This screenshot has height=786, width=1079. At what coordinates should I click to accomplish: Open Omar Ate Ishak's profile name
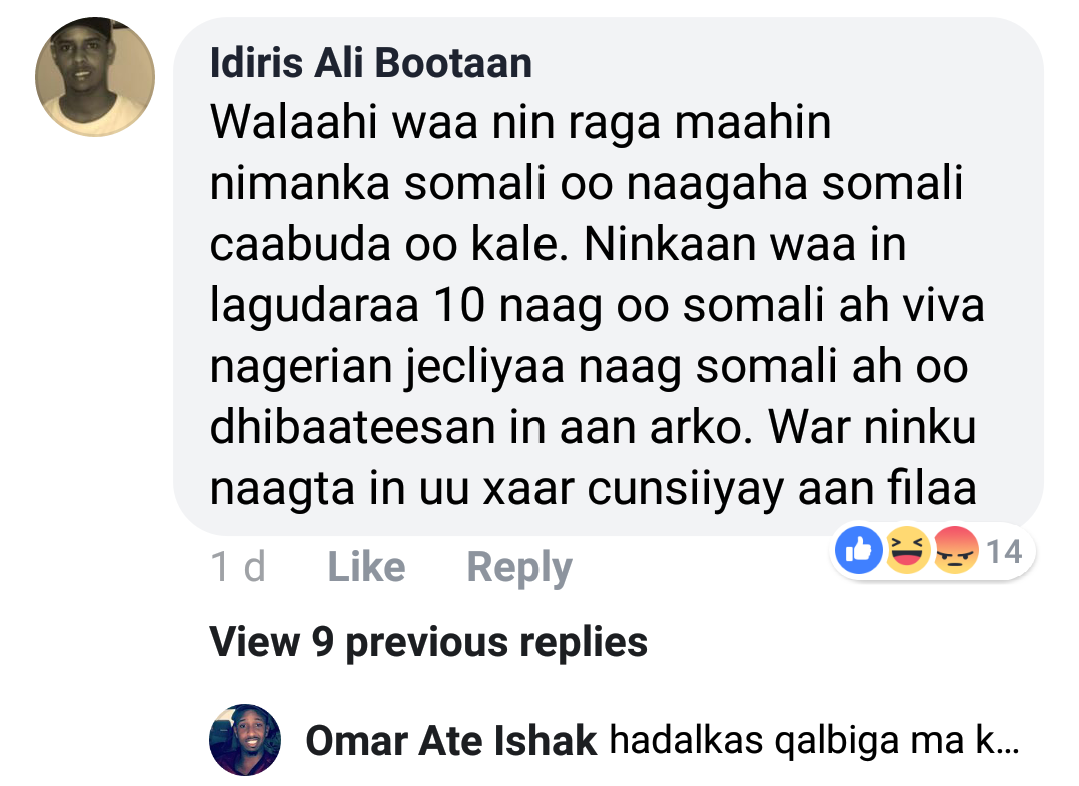click(x=451, y=741)
